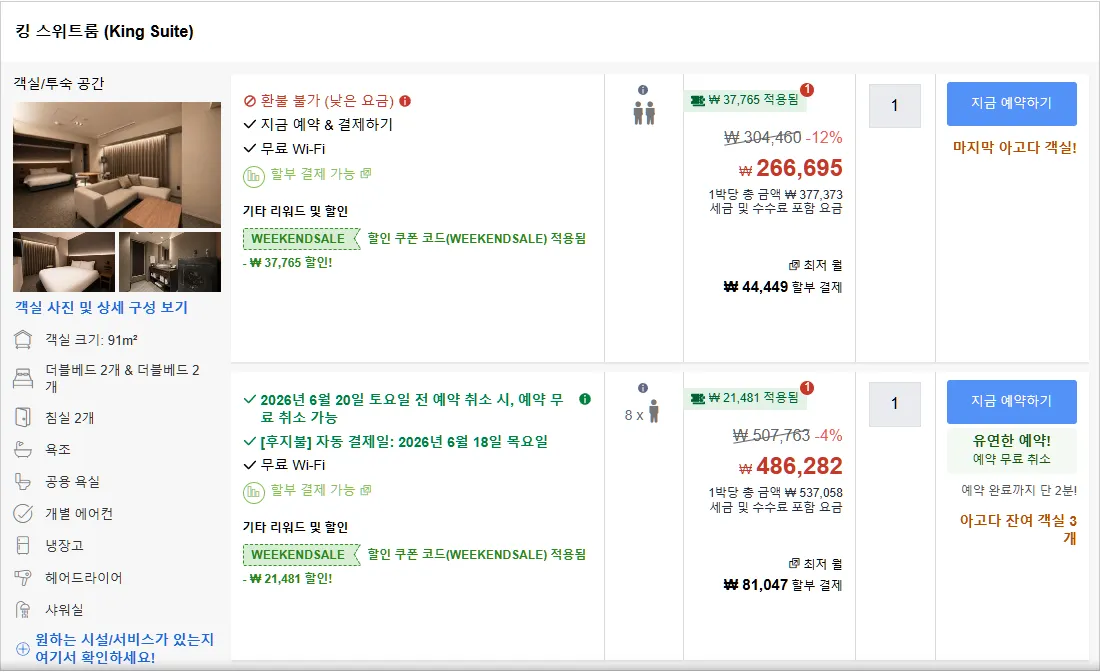This screenshot has height=672, width=1100.
Task: Click the 킹 스위트룸 (King Suite) heading
Action: tap(105, 32)
